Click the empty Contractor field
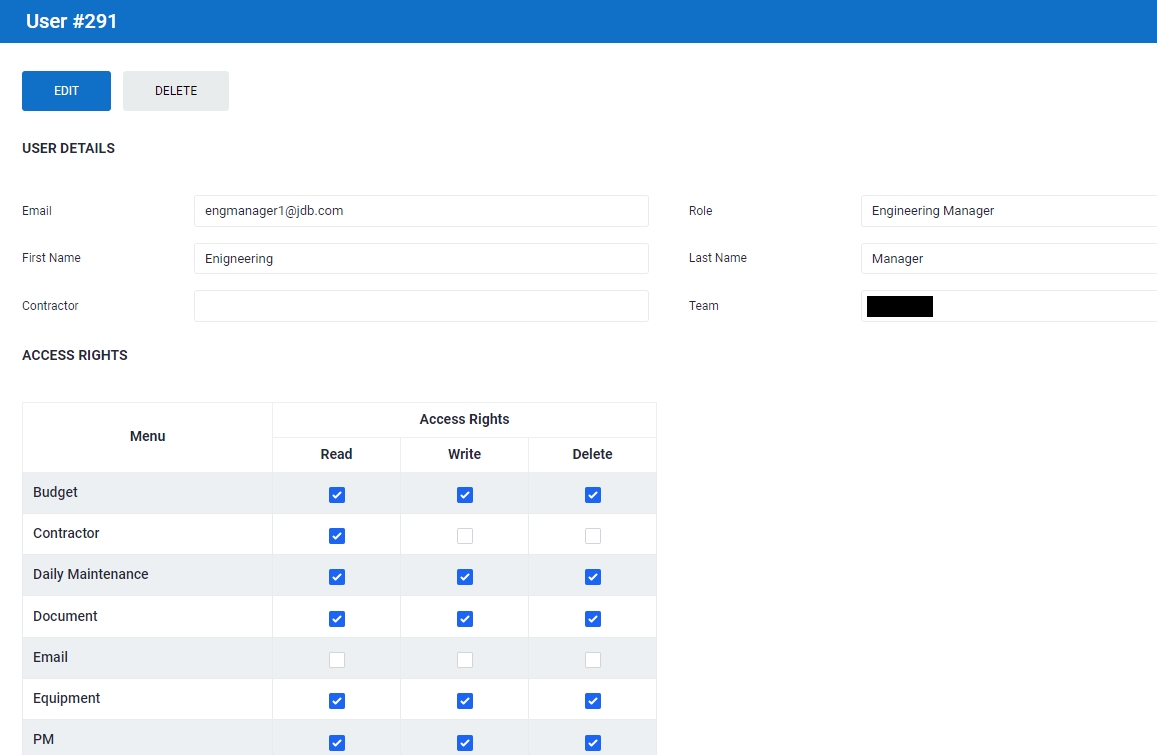 (421, 306)
